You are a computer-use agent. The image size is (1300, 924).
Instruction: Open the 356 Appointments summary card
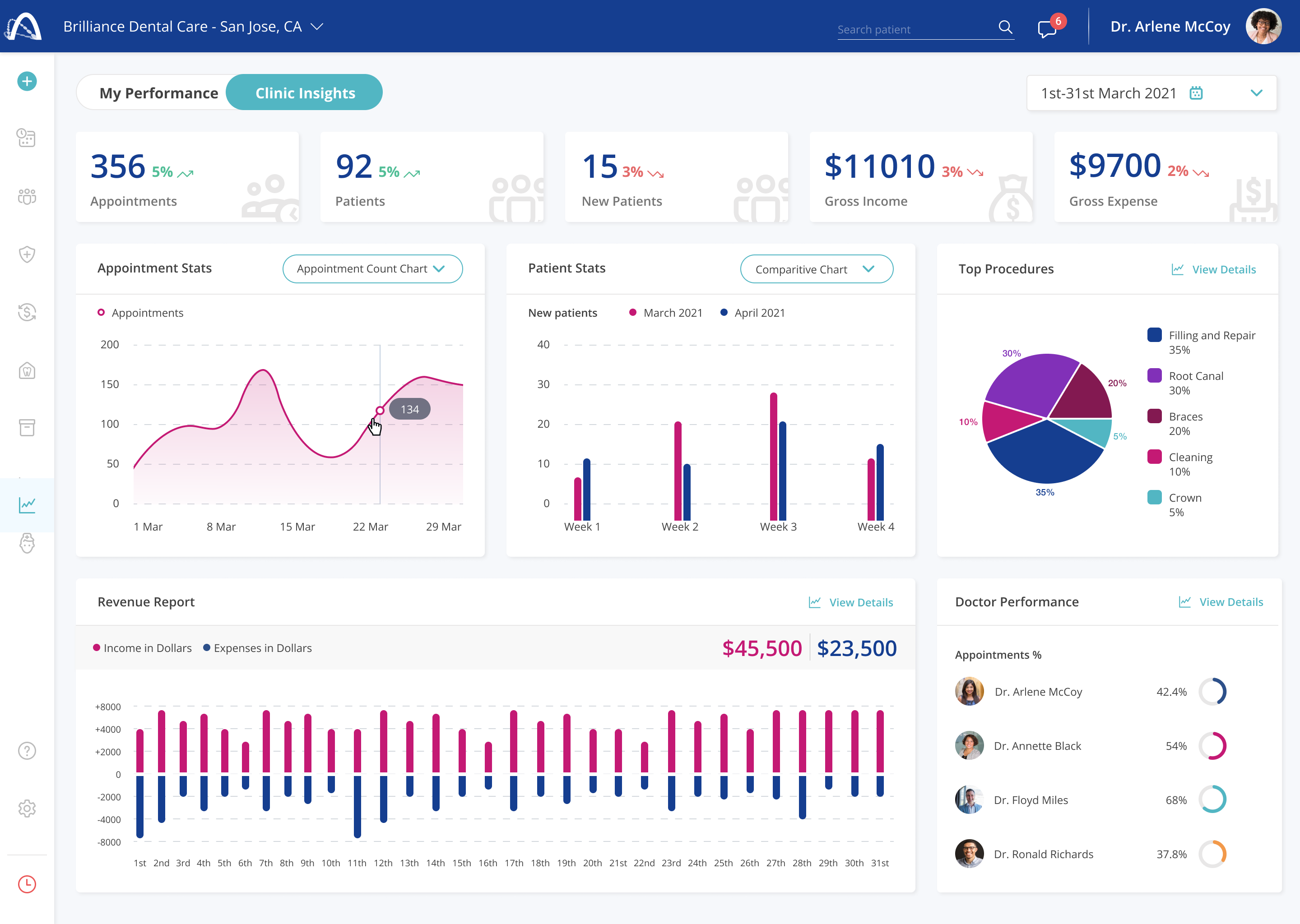187,177
